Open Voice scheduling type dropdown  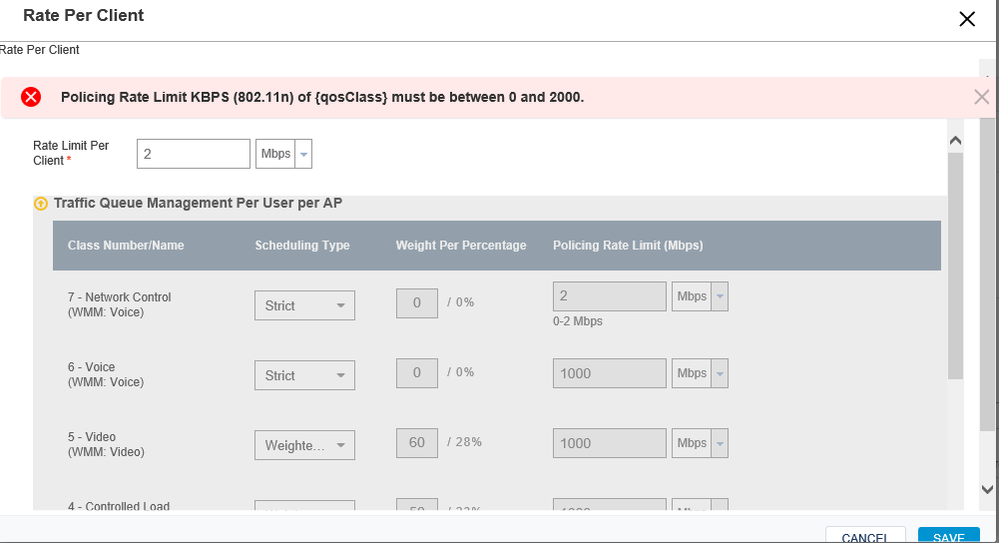tap(305, 376)
